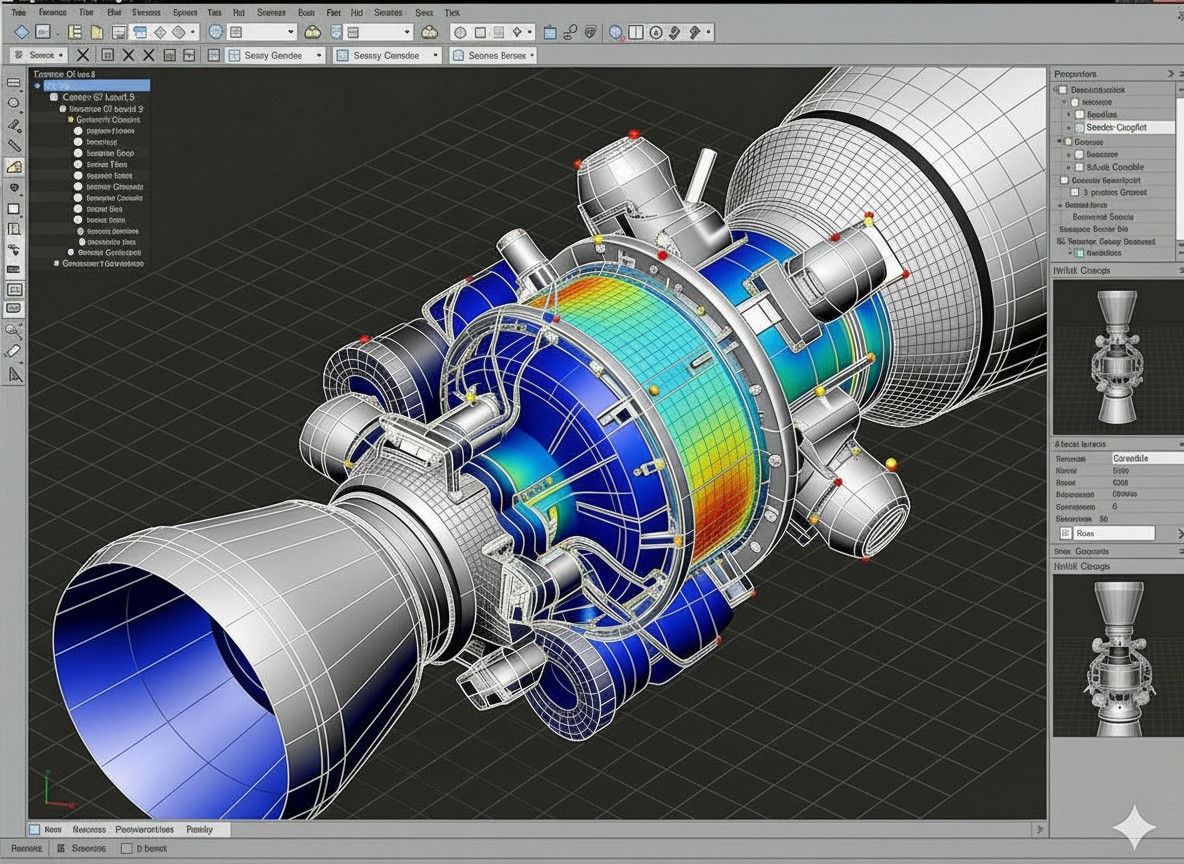Viewport: 1184px width, 864px height.
Task: Select the highlighted yellow wedge tool in the left sidebar
Action: 14,166
